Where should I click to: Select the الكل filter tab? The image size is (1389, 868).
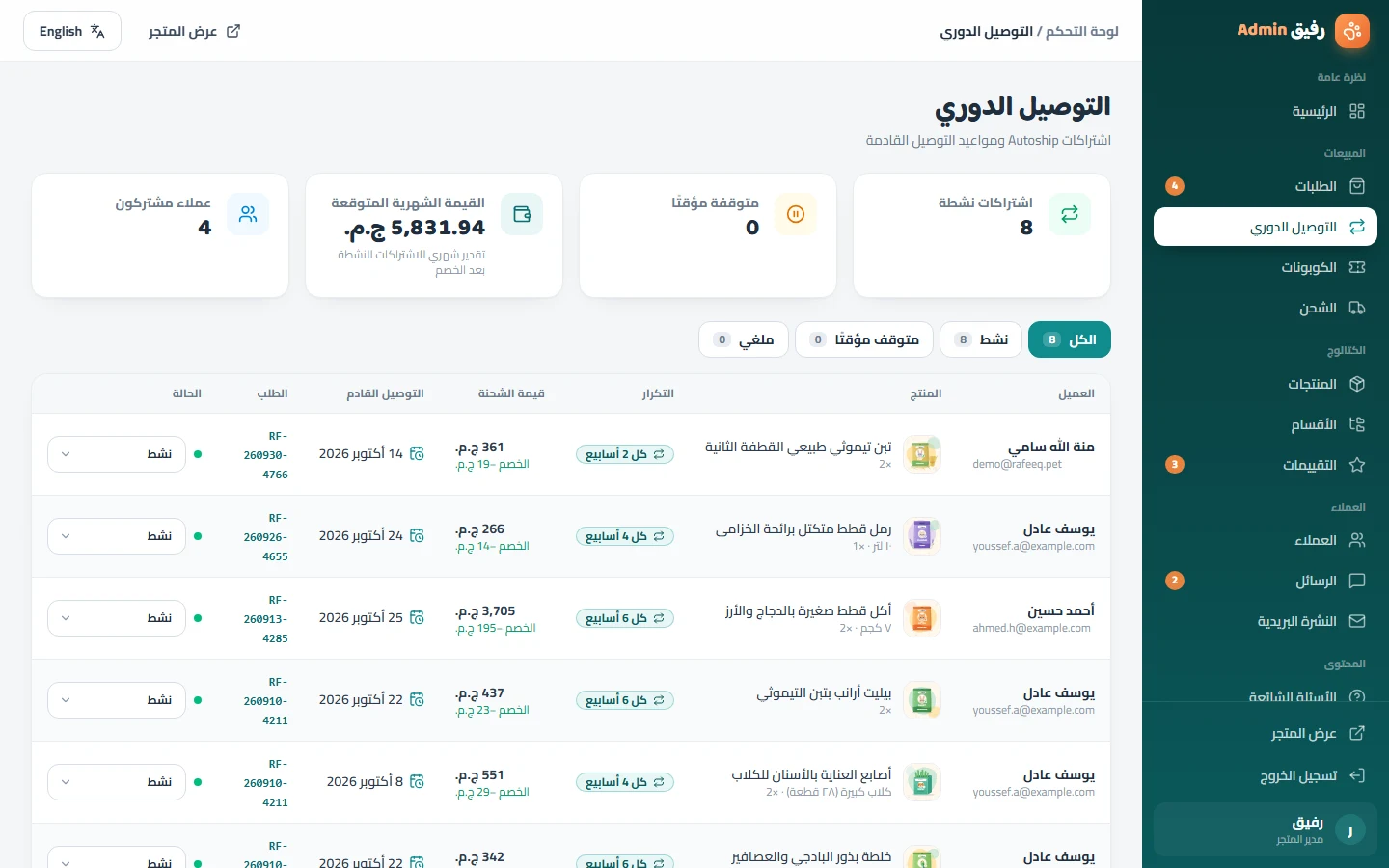pos(1070,339)
